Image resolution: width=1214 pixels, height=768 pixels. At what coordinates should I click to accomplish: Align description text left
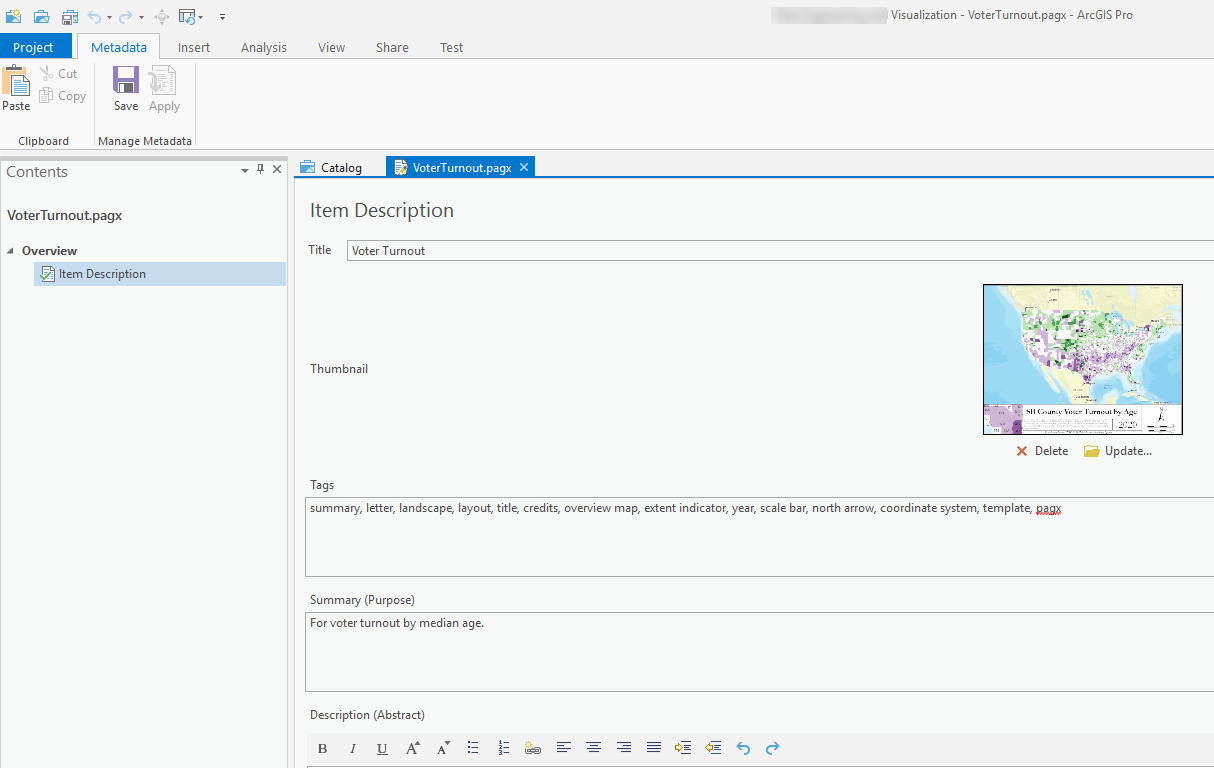(564, 748)
